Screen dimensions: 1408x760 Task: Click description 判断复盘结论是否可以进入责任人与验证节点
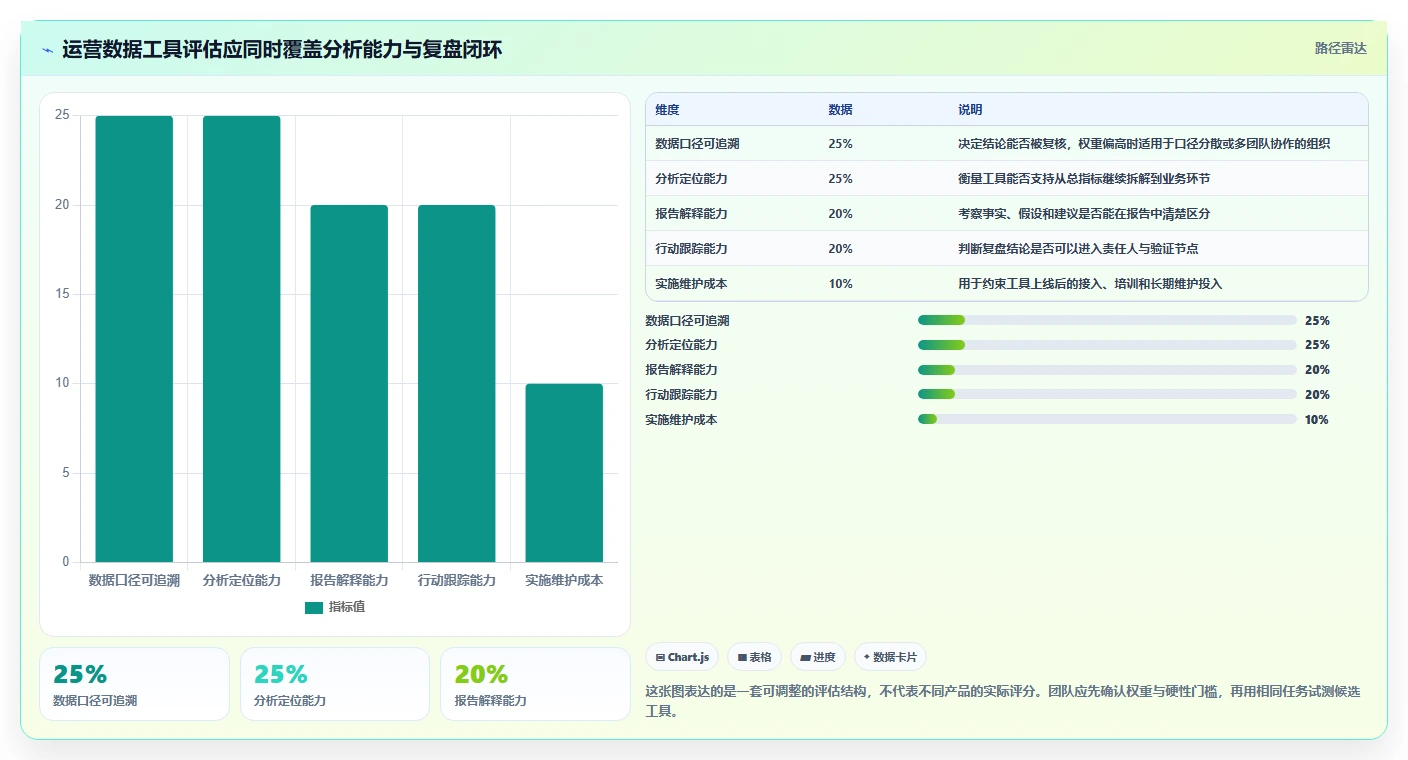(x=1078, y=249)
